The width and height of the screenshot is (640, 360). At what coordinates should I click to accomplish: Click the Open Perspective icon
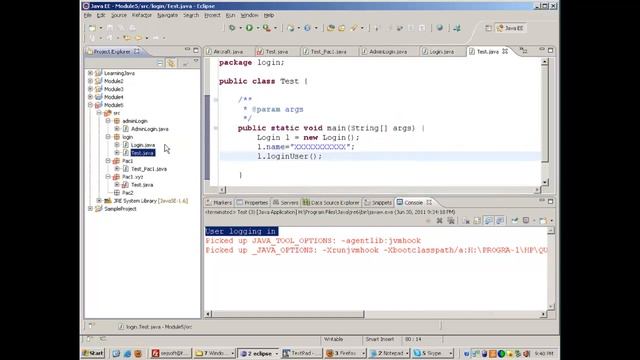click(488, 28)
